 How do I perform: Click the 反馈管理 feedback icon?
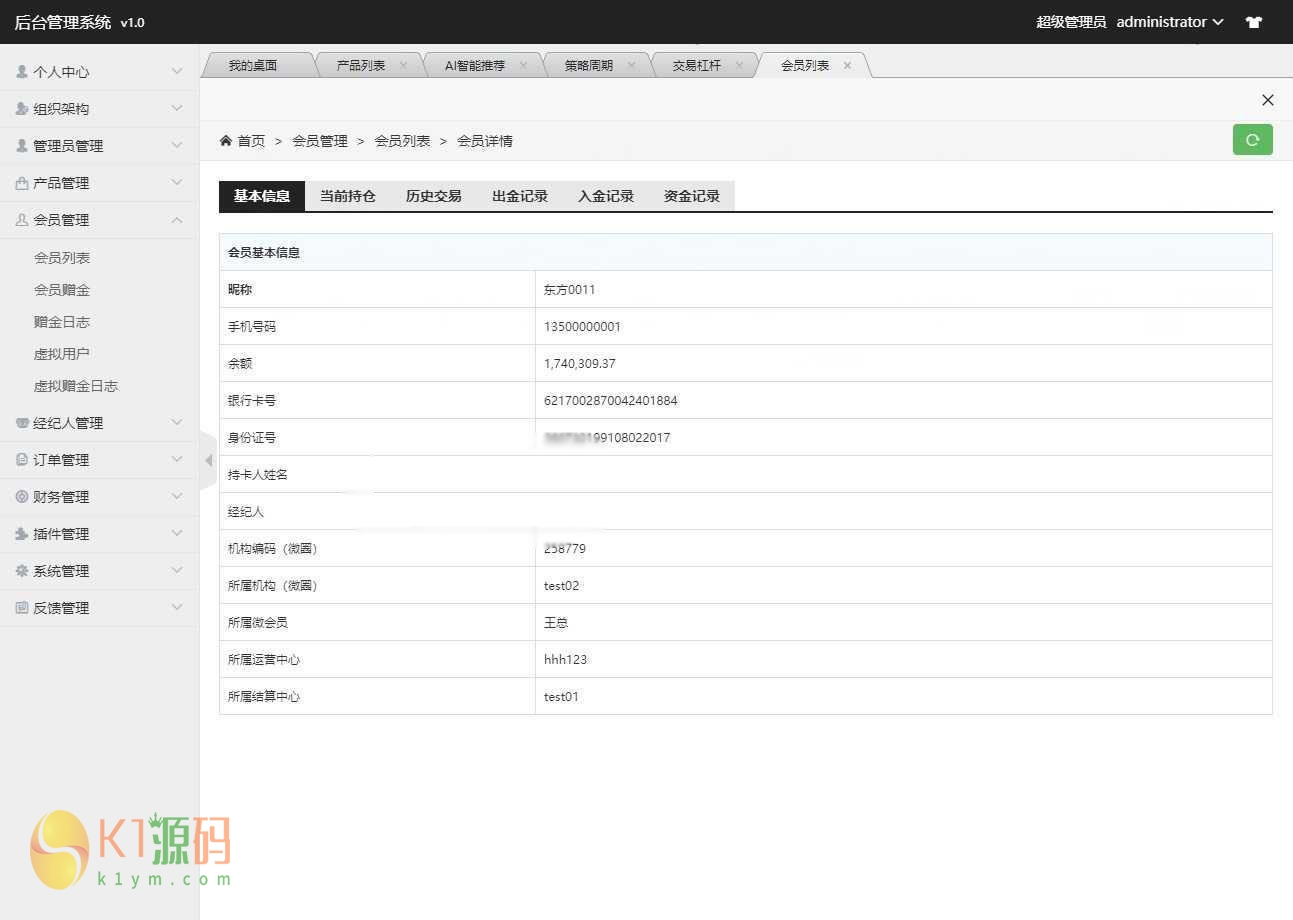(22, 607)
